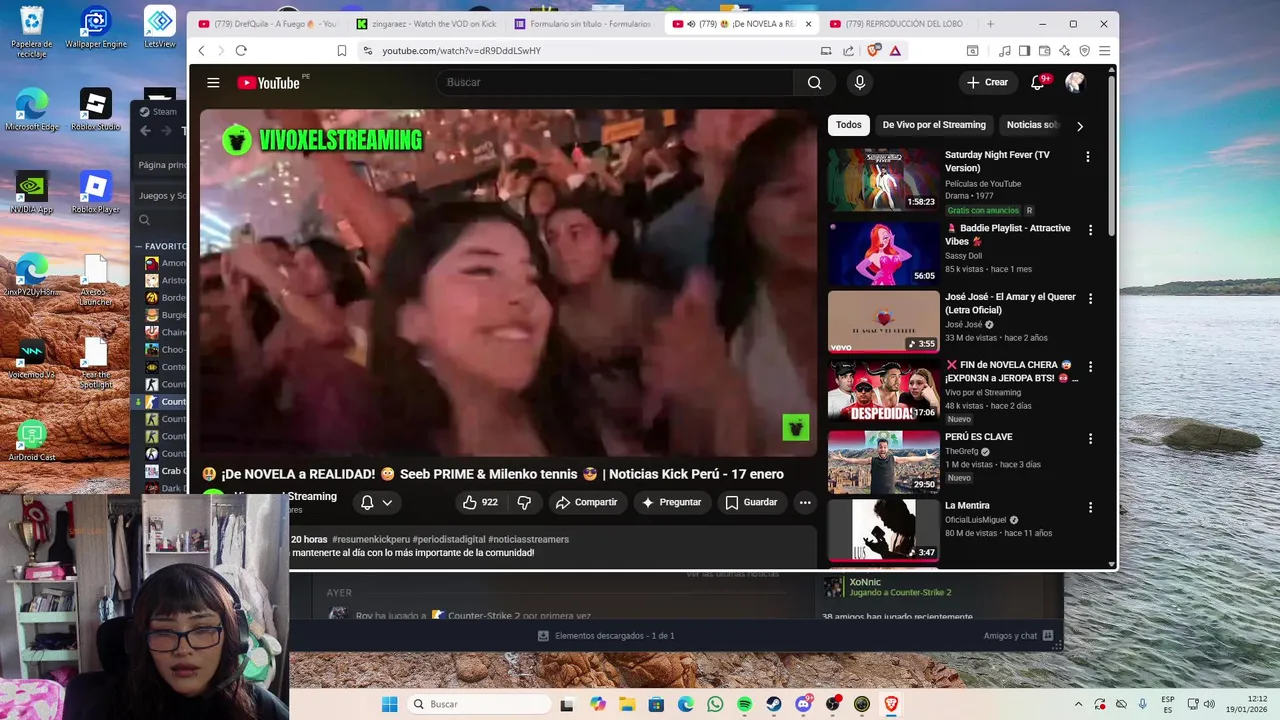This screenshot has width=1280, height=720.
Task: Share this page via address bar icon
Action: point(848,51)
